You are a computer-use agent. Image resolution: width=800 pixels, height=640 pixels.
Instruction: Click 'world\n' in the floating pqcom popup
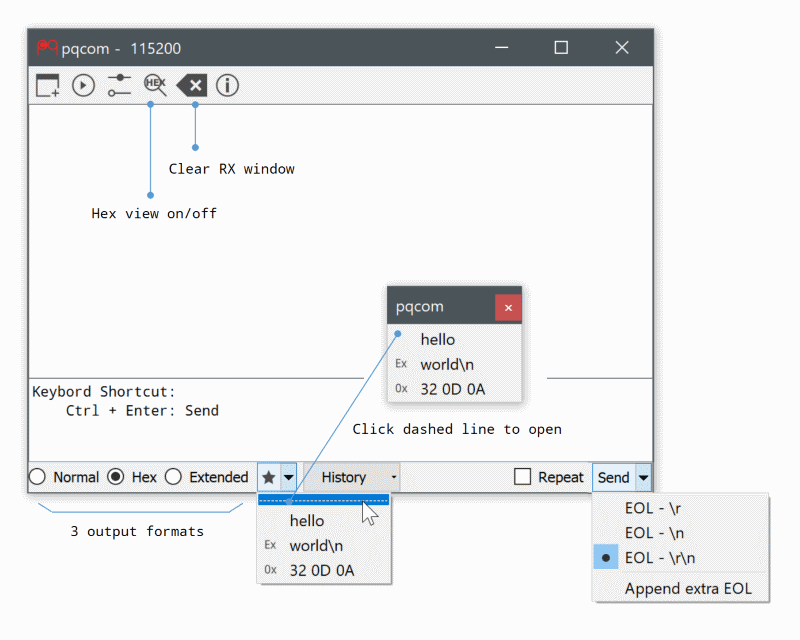click(454, 364)
